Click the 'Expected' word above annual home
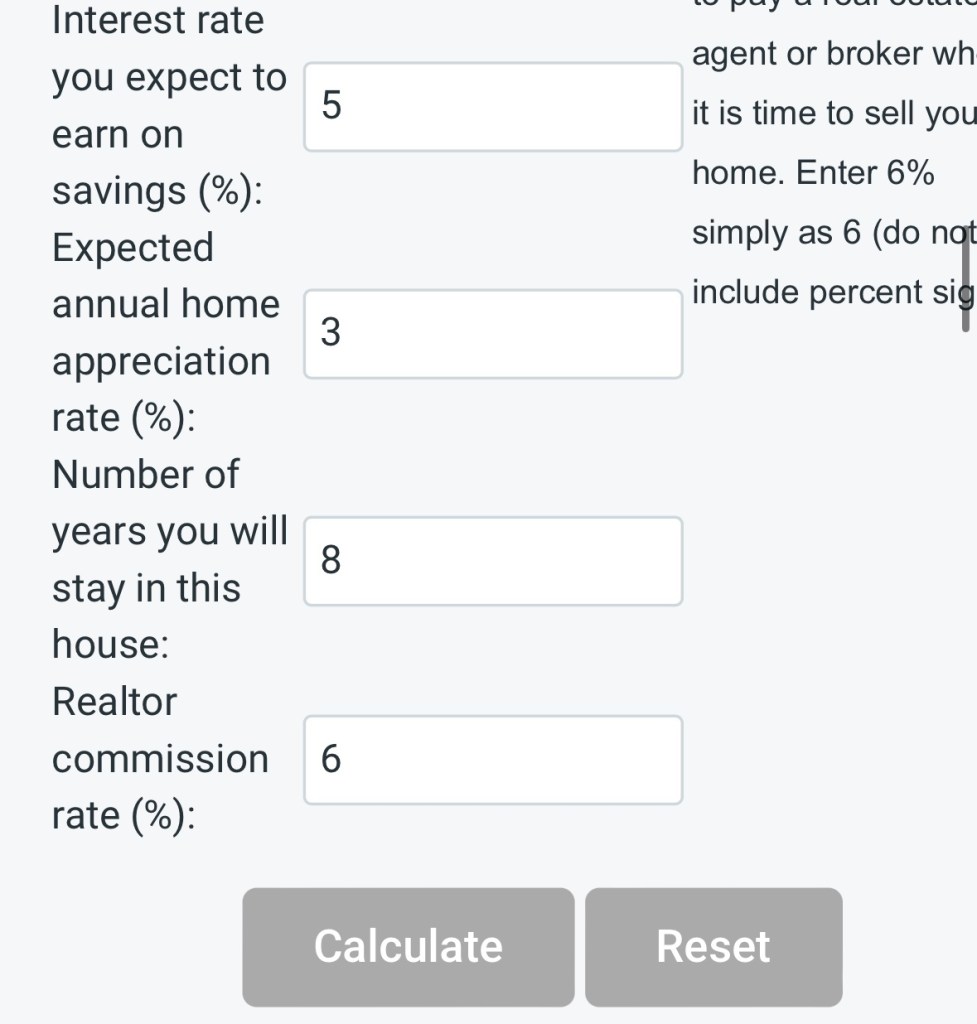Screen dimensions: 977x1024 [x=133, y=247]
